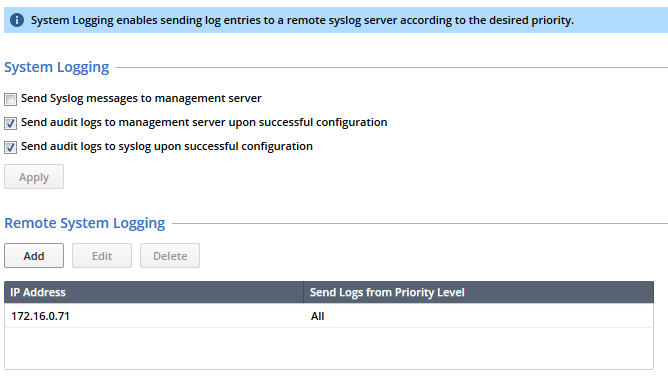Uncheck Send audit logs to management server
This screenshot has height=377, width=668.
(11, 124)
